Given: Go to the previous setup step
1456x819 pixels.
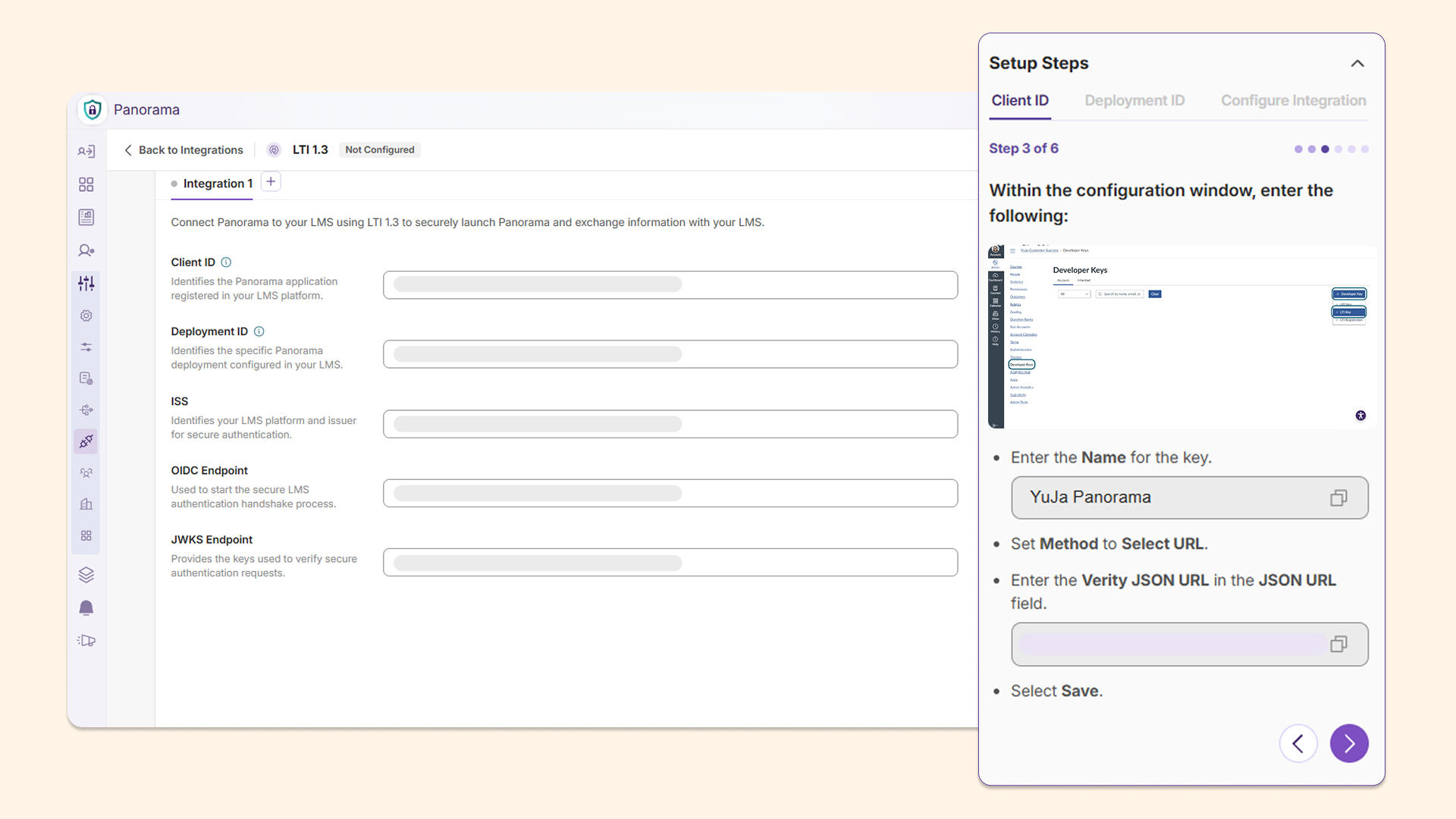Looking at the screenshot, I should pos(1298,743).
